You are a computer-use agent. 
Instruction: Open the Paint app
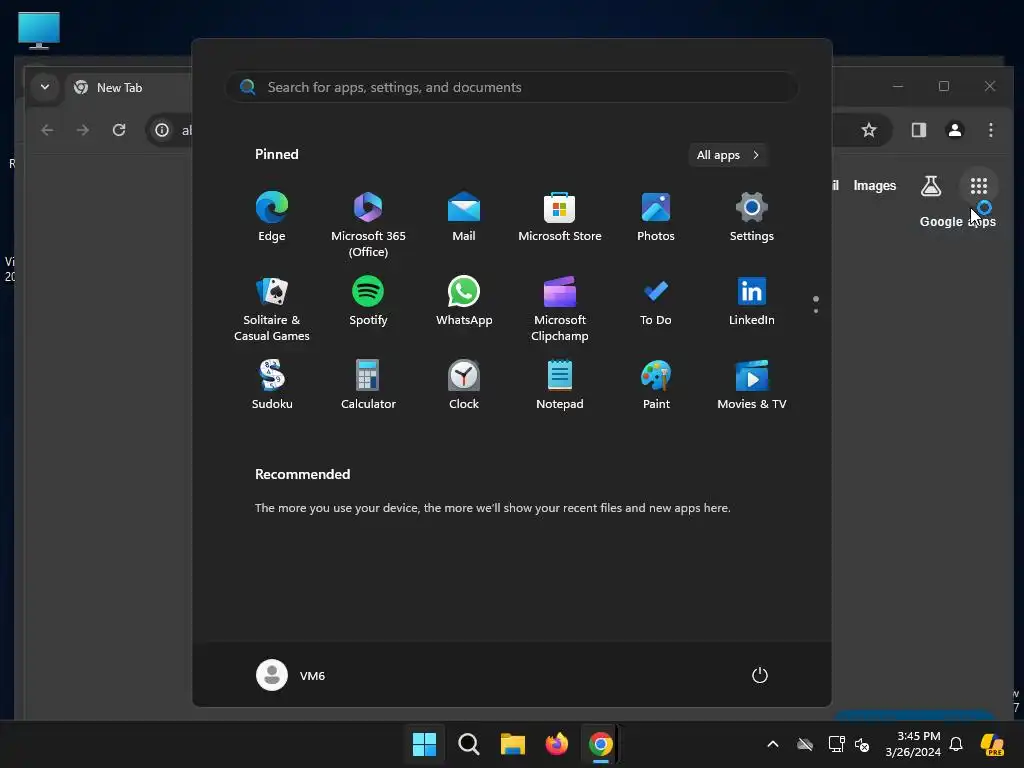[656, 385]
